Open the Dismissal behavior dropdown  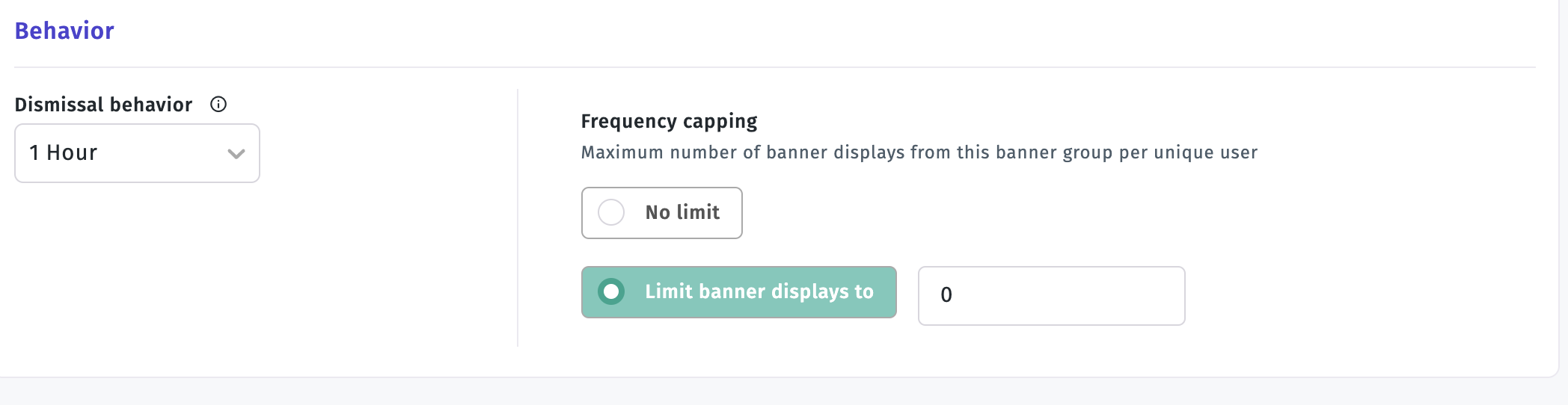(x=137, y=153)
